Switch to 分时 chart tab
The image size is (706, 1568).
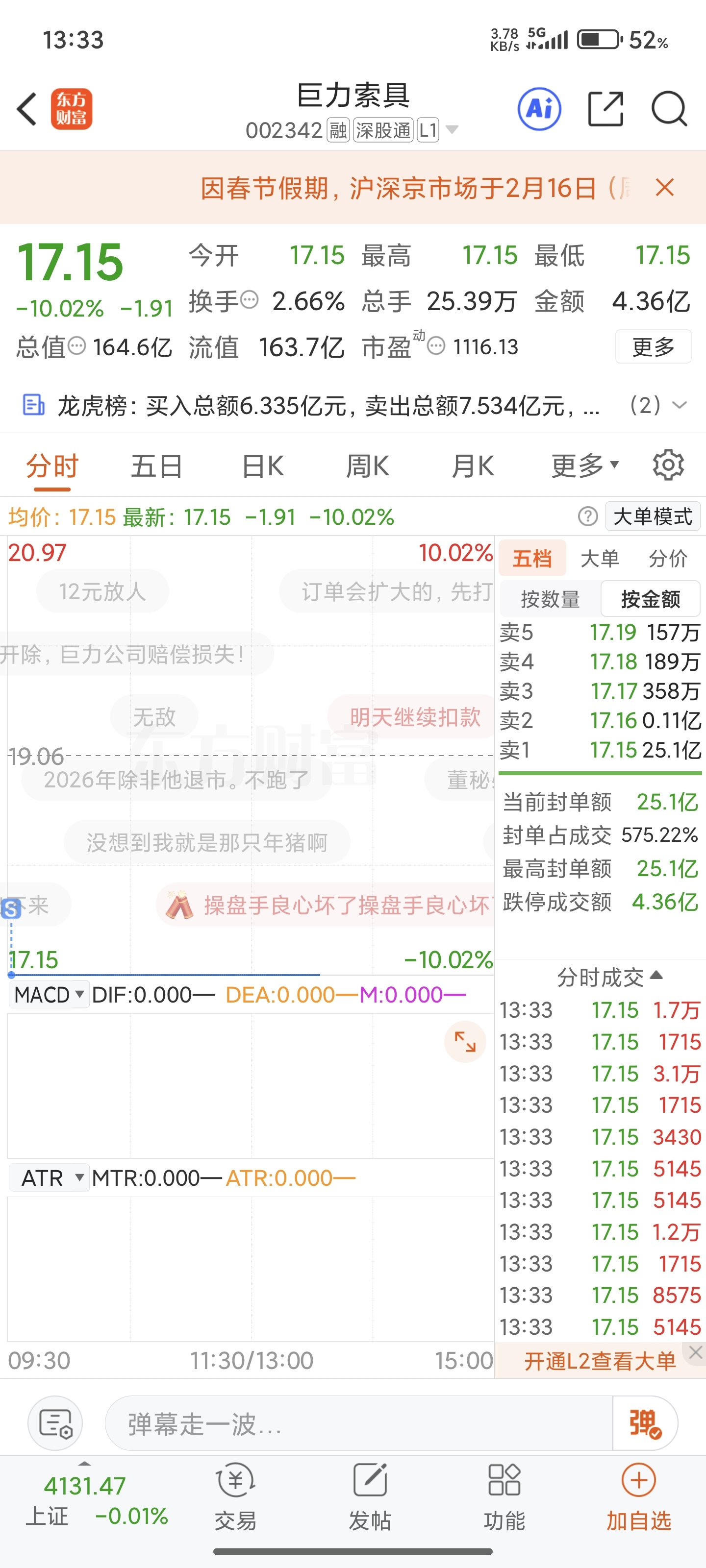(x=52, y=465)
